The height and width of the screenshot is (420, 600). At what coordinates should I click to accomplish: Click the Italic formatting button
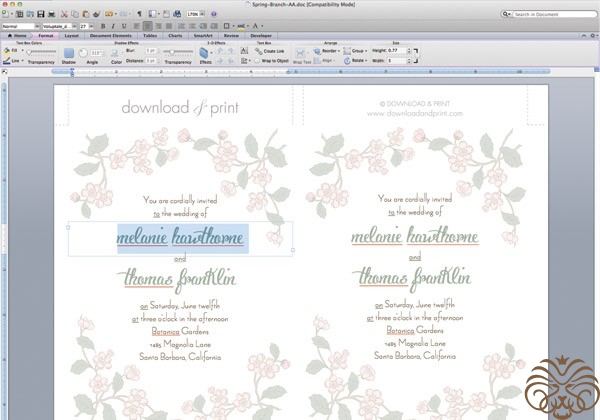click(112, 26)
